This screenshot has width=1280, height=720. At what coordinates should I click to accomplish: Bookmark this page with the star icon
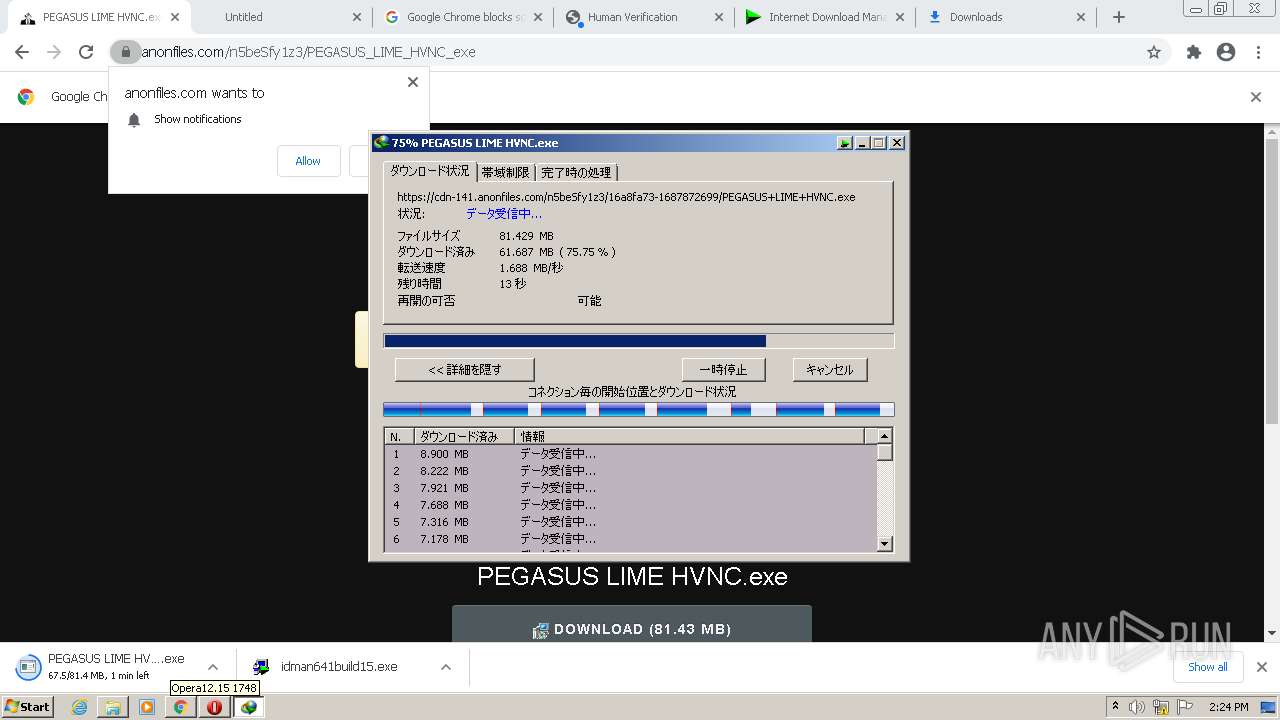[x=1154, y=52]
